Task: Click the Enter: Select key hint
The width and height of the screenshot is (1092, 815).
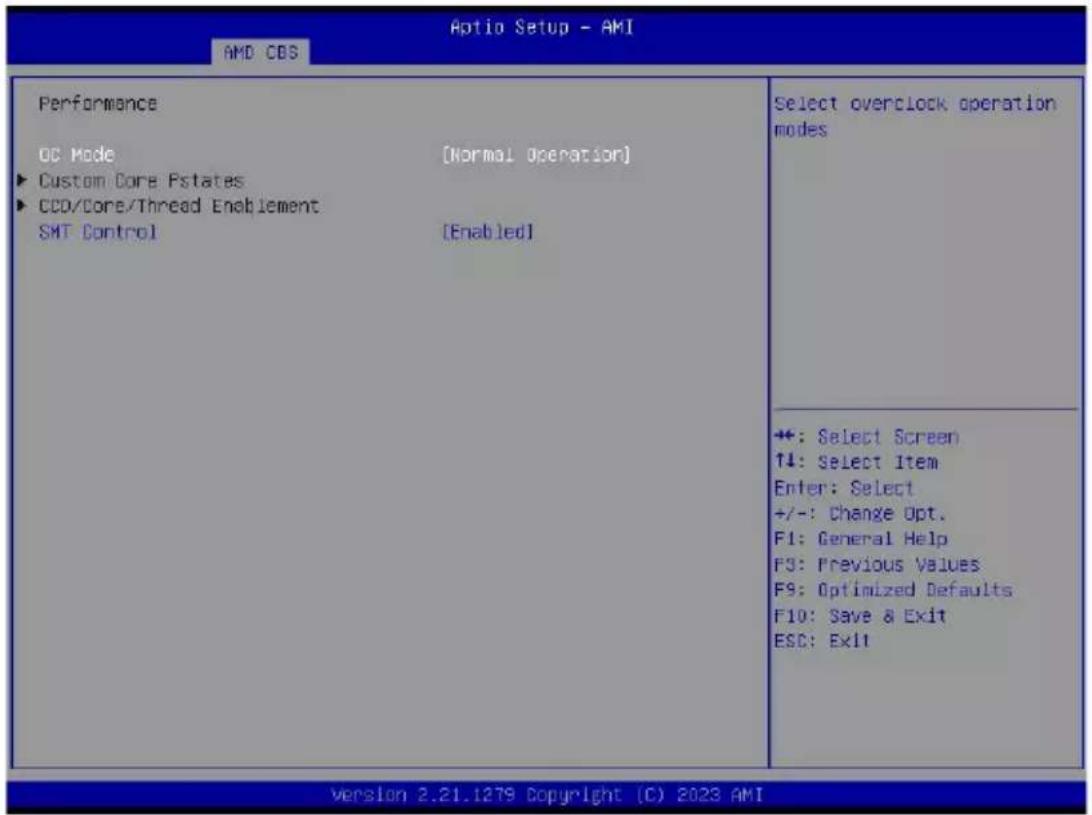Action: click(843, 488)
